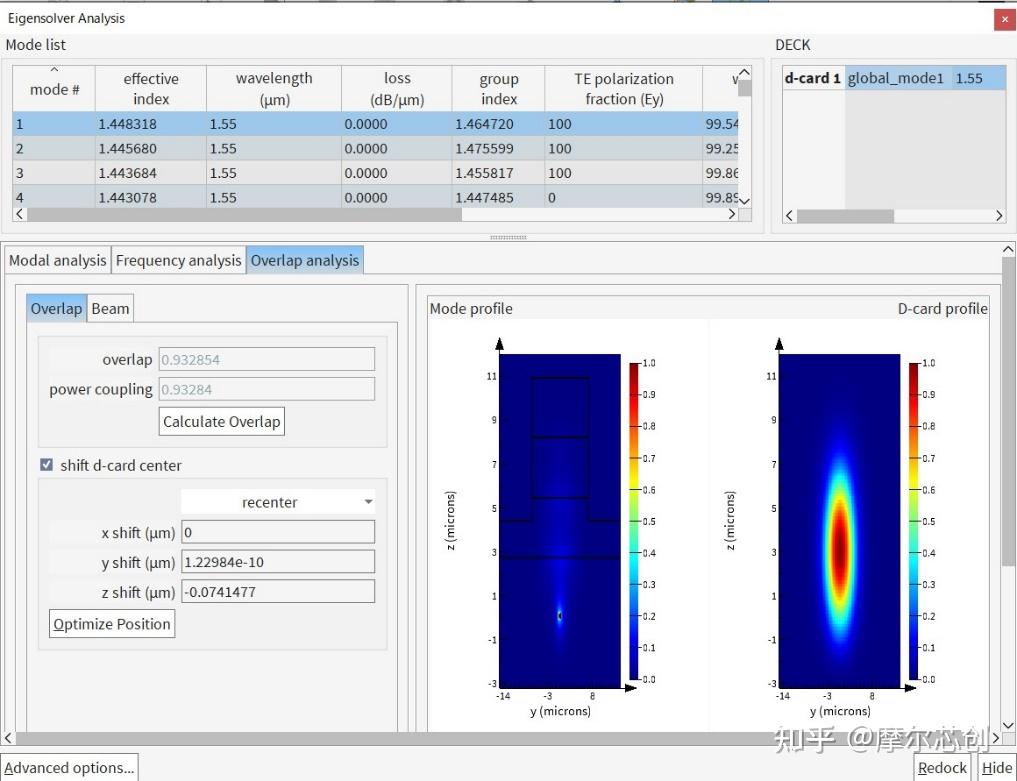This screenshot has width=1017, height=781.
Task: Select the d-card 1 global_mode1 entry
Action: (894, 78)
